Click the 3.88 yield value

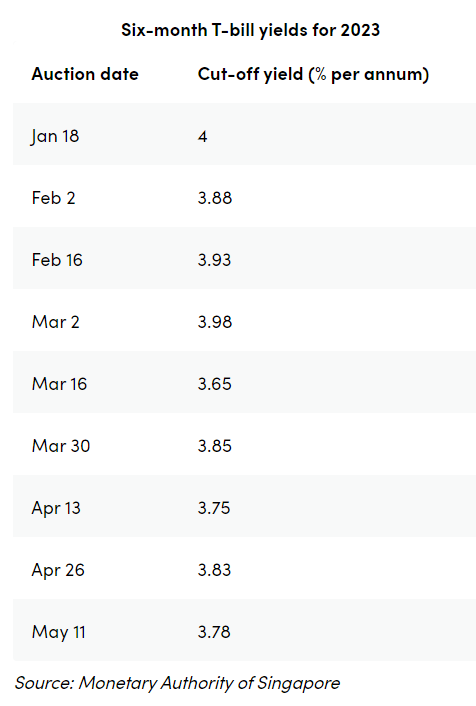point(215,198)
